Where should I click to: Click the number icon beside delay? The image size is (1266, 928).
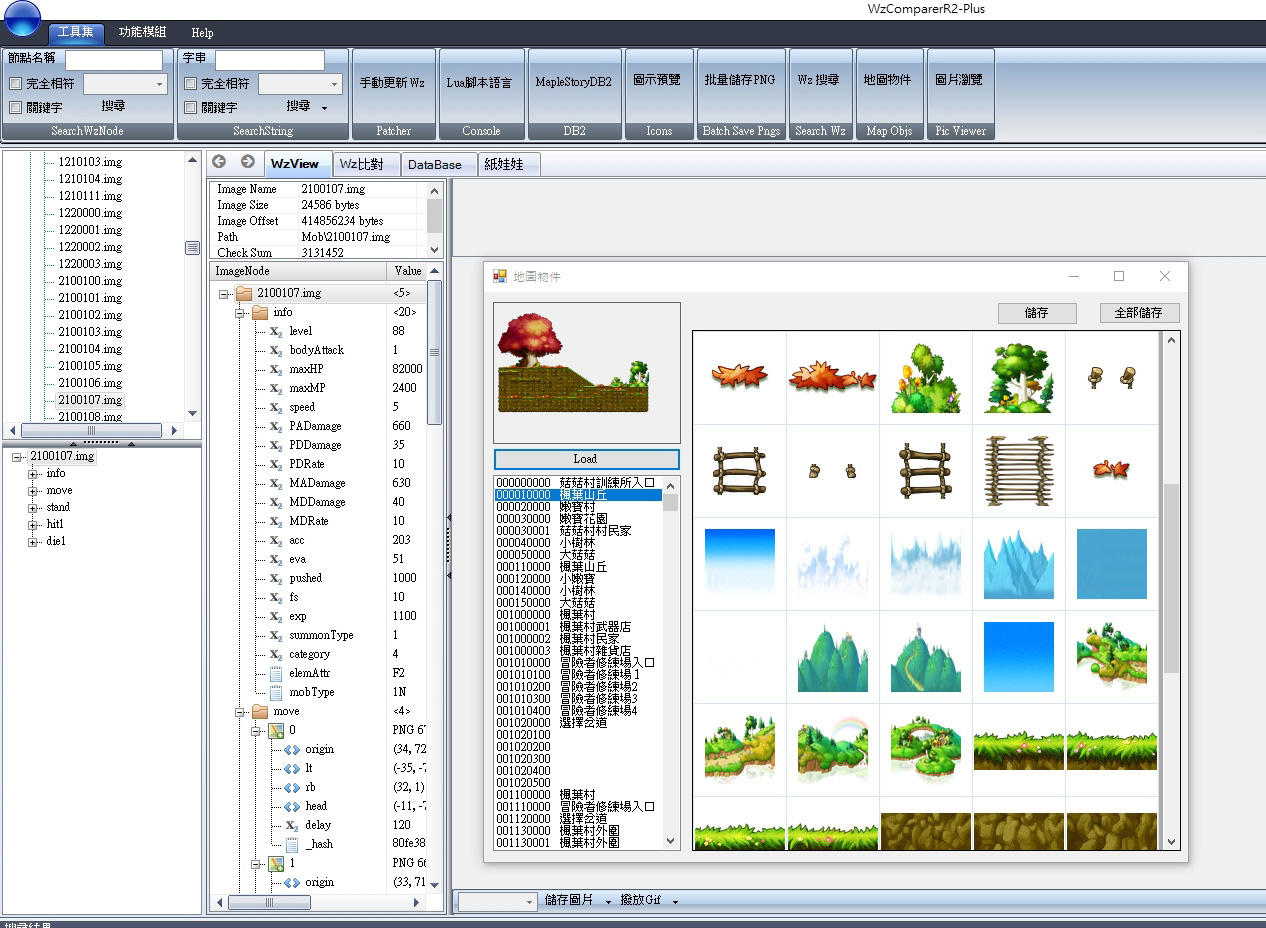pyautogui.click(x=292, y=825)
